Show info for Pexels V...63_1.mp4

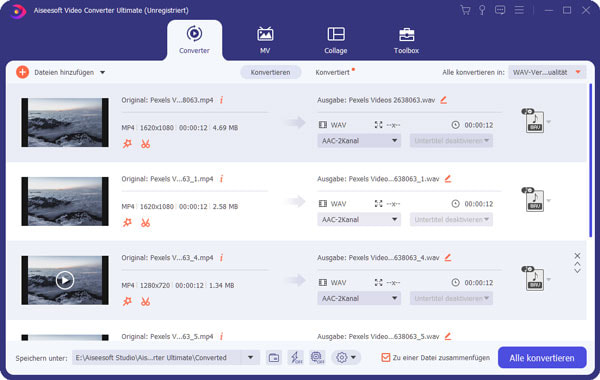click(221, 179)
